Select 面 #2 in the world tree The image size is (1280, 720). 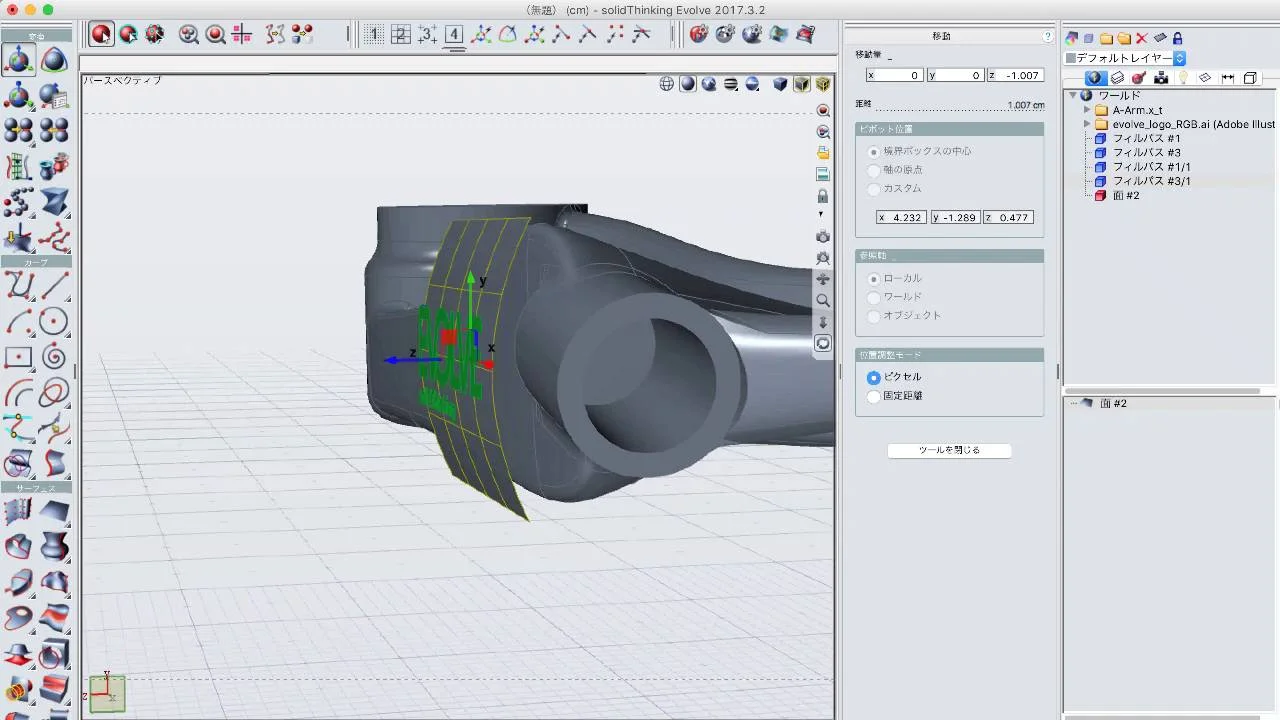click(x=1126, y=195)
